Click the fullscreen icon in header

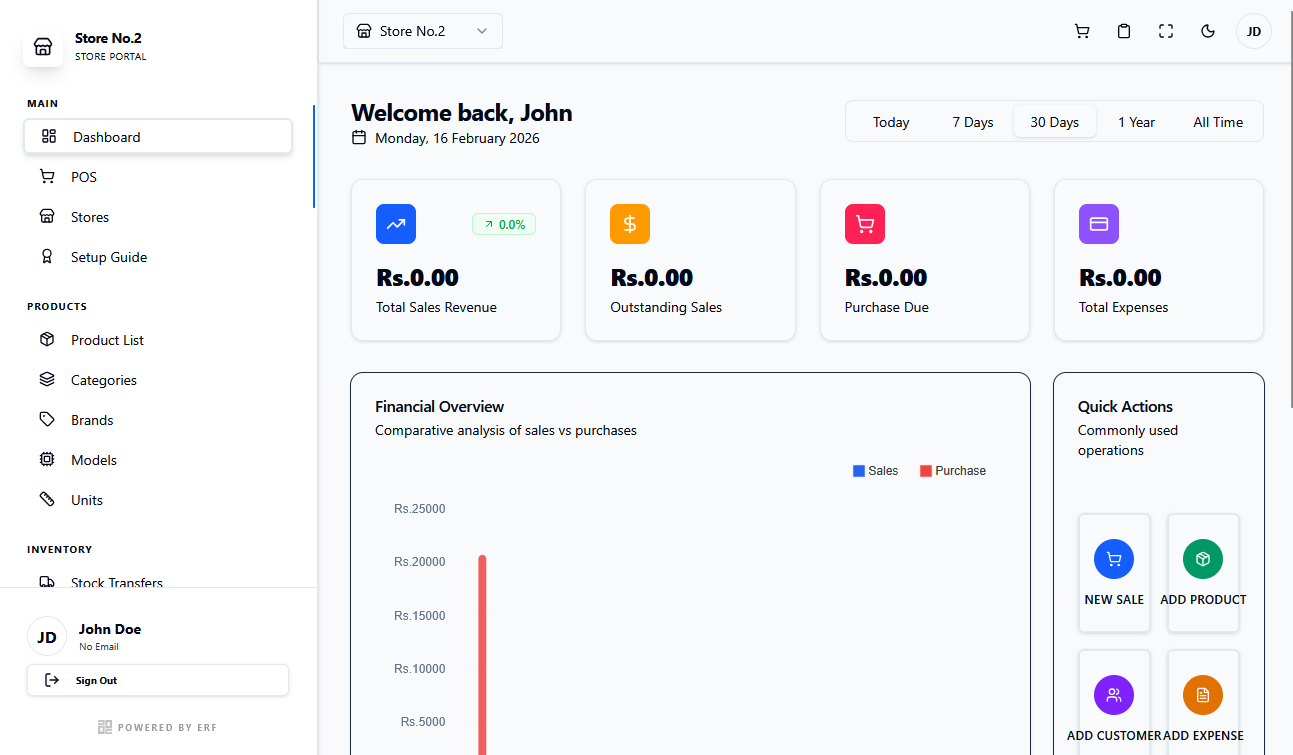point(1166,31)
